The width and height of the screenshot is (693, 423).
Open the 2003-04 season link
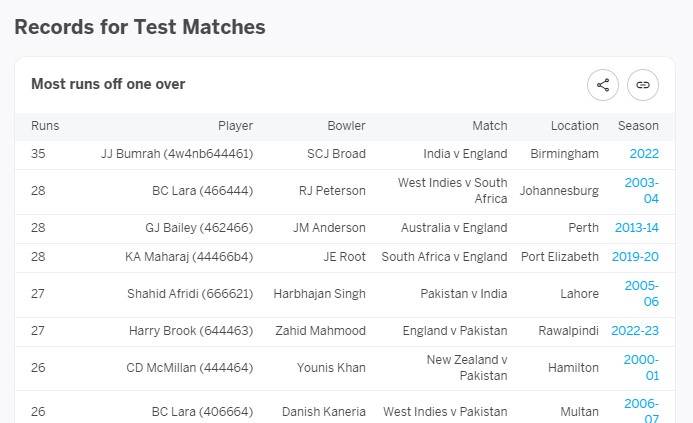[642, 191]
